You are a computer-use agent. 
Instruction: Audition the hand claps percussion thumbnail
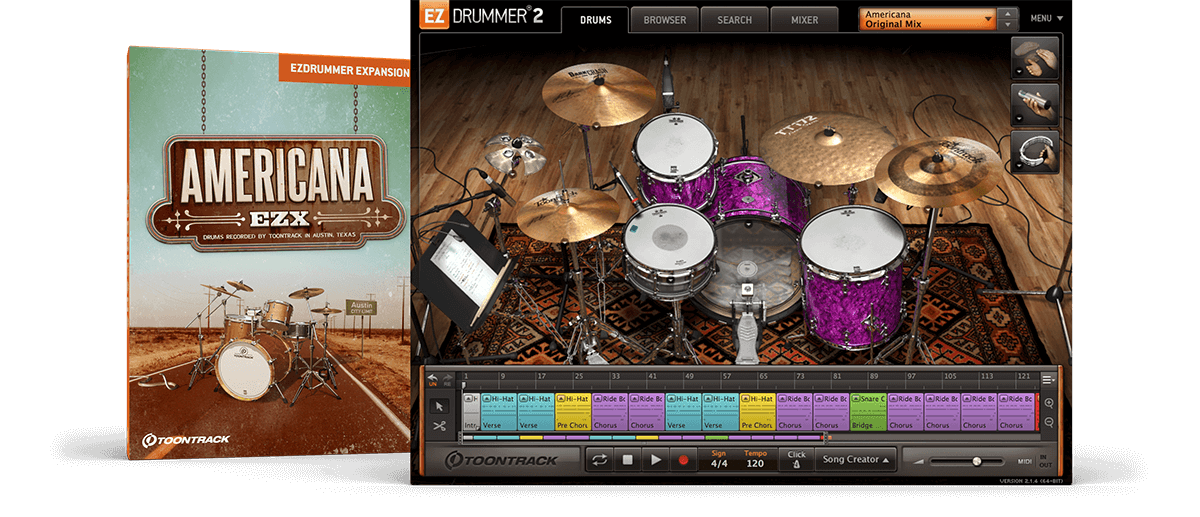click(1036, 59)
